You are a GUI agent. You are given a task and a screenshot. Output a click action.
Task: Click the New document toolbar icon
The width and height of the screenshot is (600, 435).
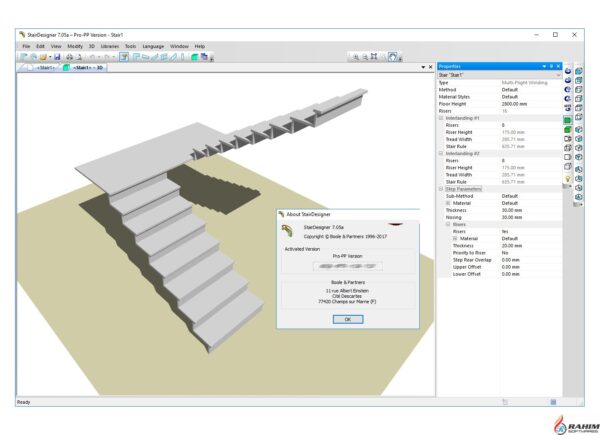coord(24,57)
